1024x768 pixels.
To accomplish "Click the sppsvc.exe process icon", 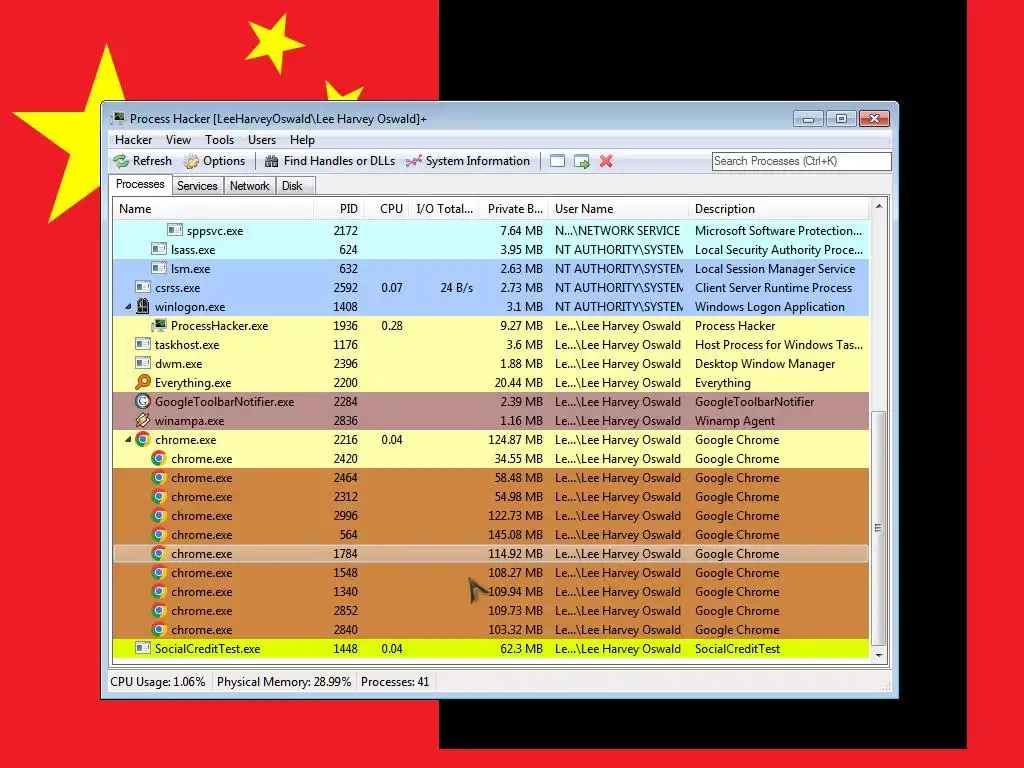I will (x=174, y=230).
